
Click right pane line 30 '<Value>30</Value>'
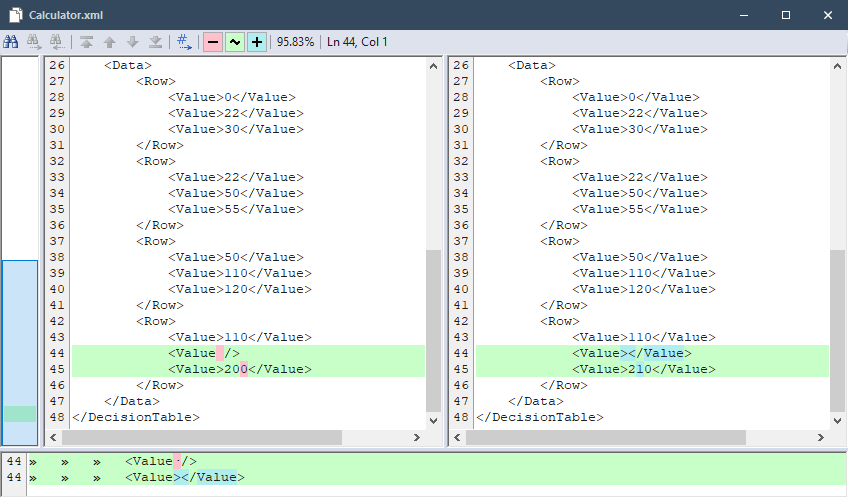pyautogui.click(x=640, y=129)
